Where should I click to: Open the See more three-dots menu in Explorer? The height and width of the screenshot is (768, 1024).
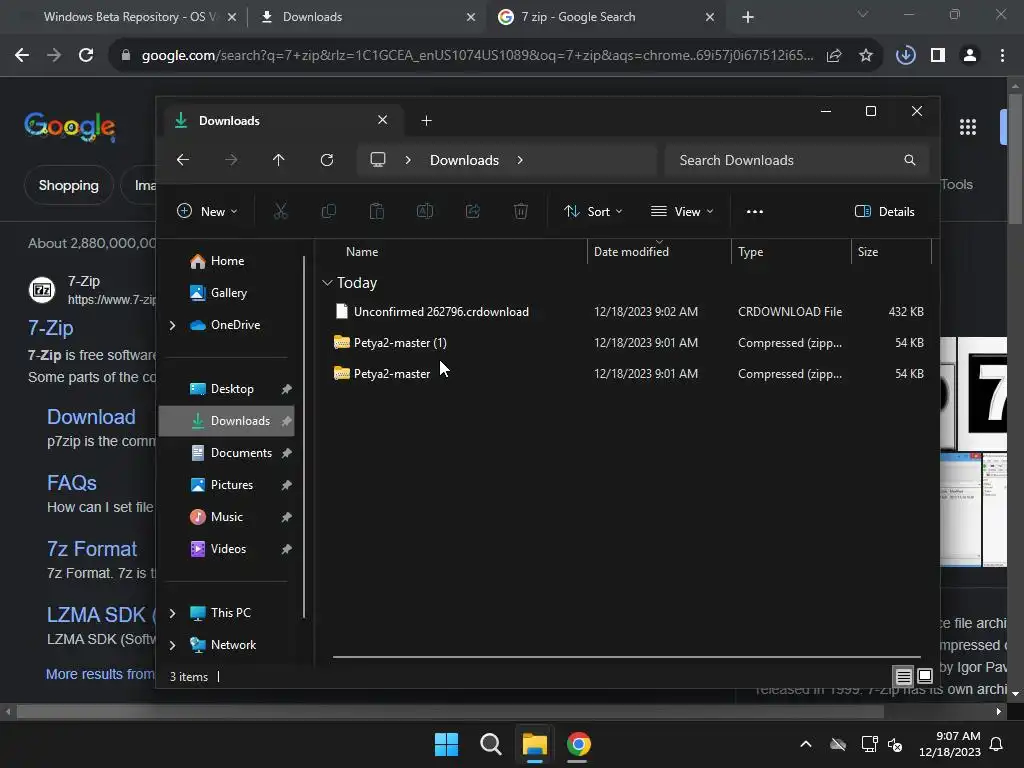pyautogui.click(x=755, y=212)
